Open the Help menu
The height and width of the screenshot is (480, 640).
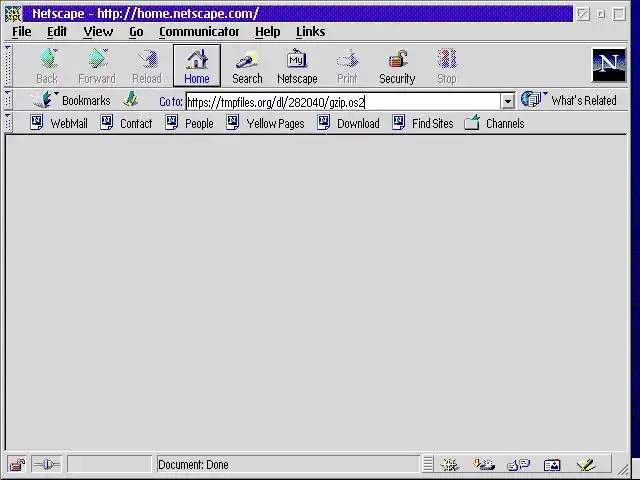coord(268,32)
